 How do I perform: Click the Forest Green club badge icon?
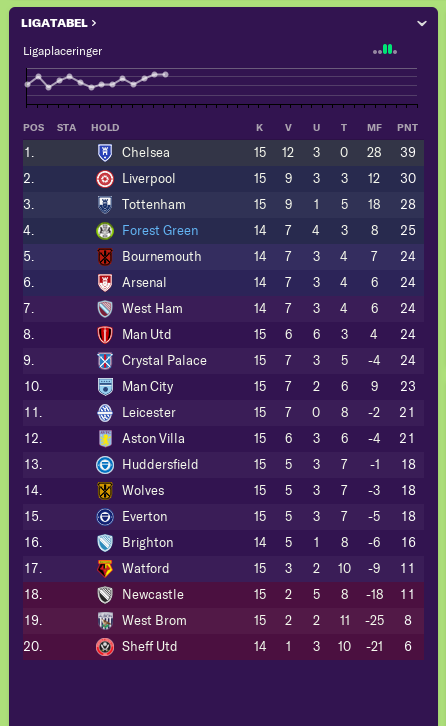105,231
